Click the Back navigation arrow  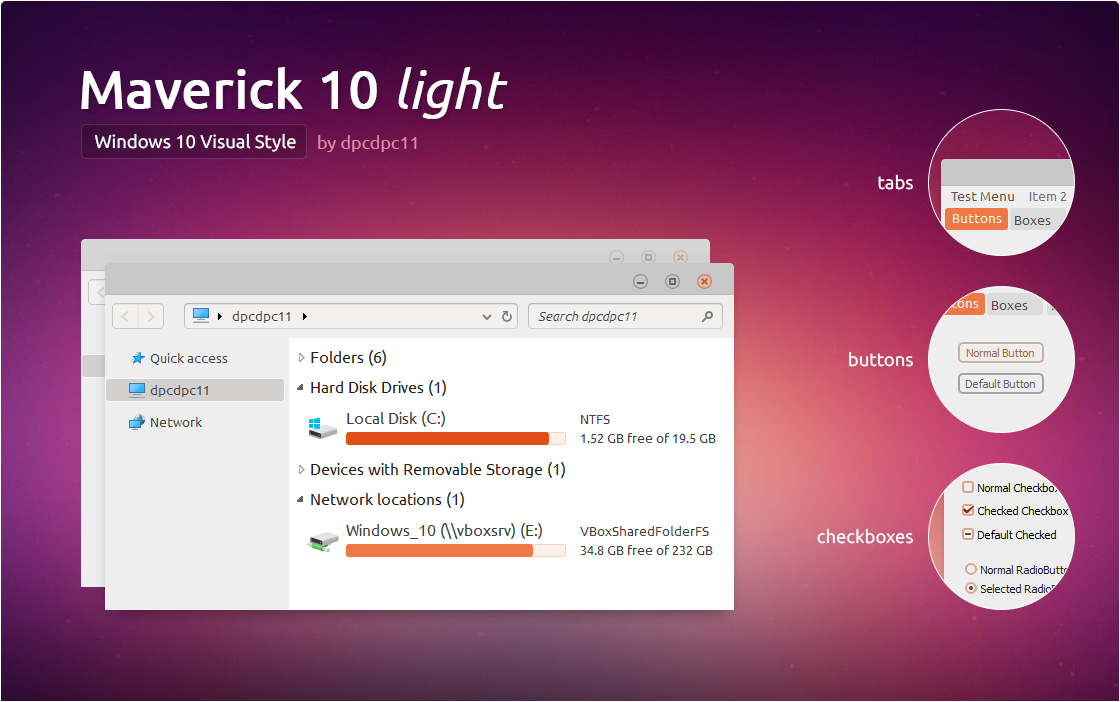point(125,316)
